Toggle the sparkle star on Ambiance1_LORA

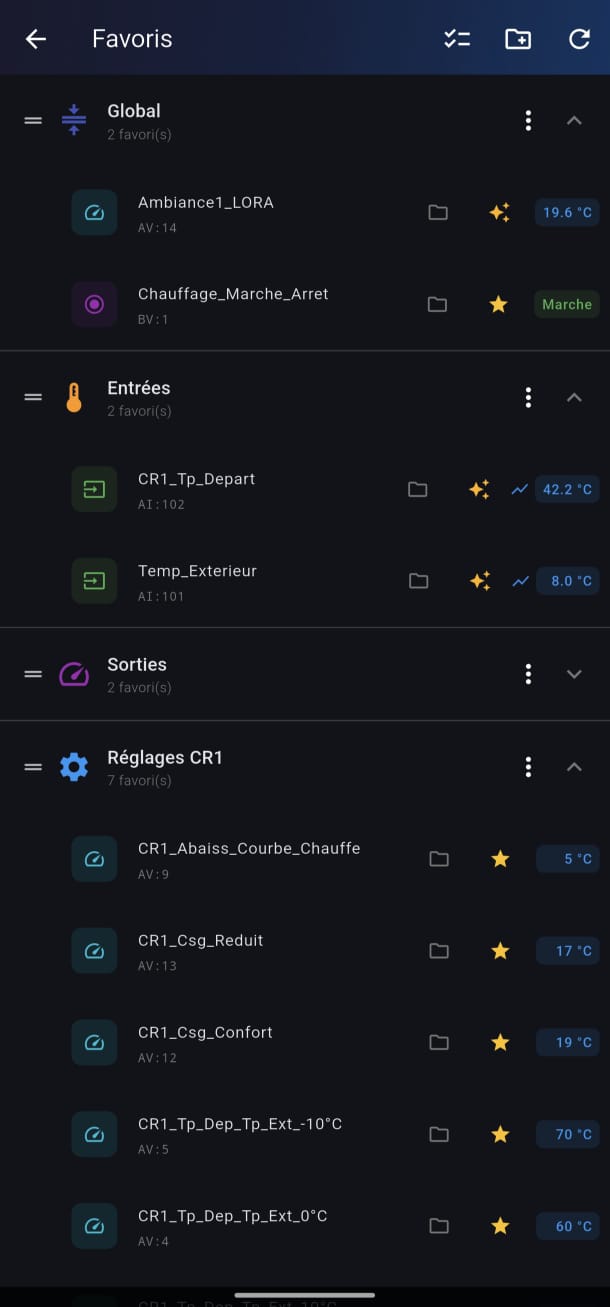499,212
